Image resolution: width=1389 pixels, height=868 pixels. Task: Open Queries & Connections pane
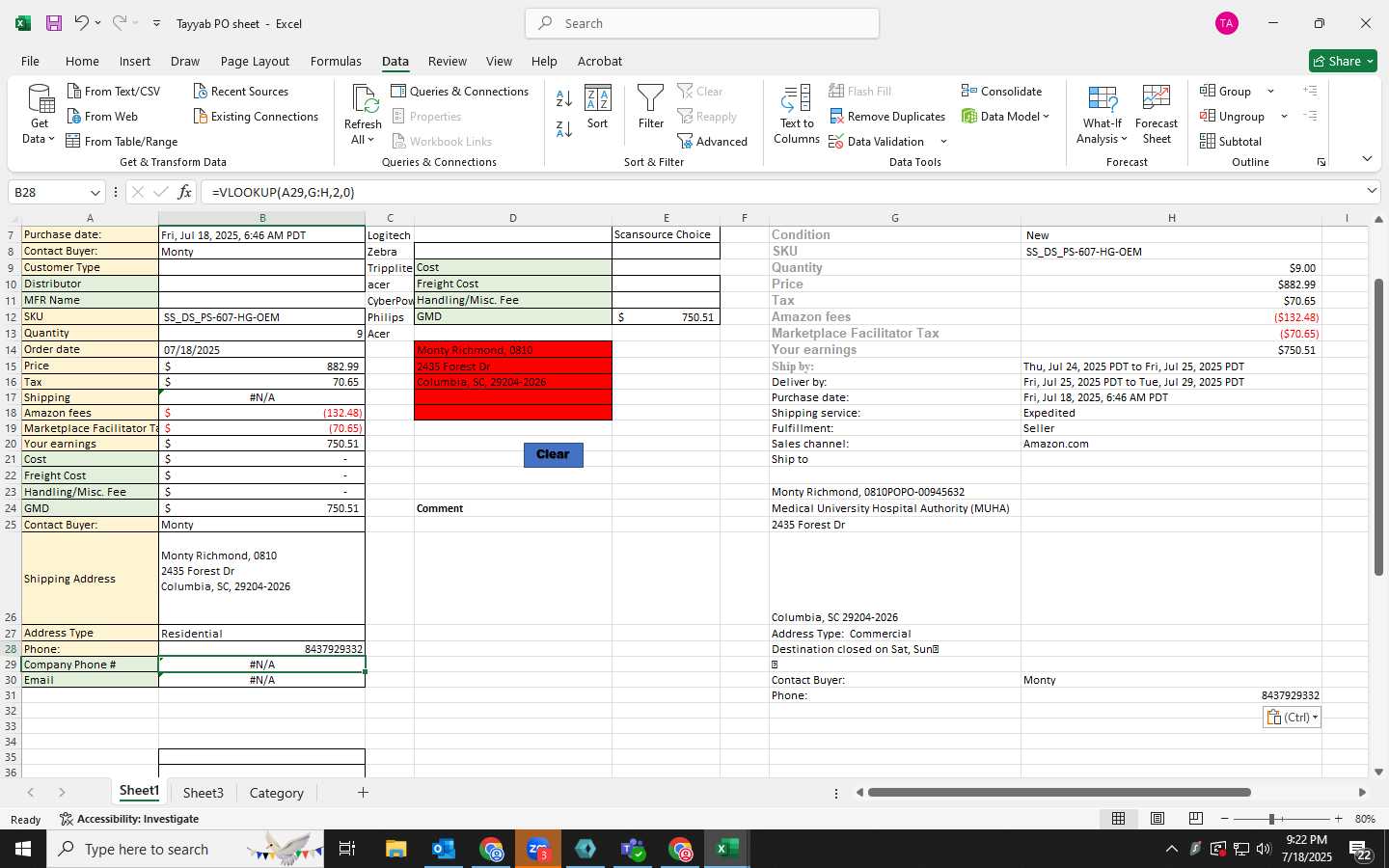460,91
